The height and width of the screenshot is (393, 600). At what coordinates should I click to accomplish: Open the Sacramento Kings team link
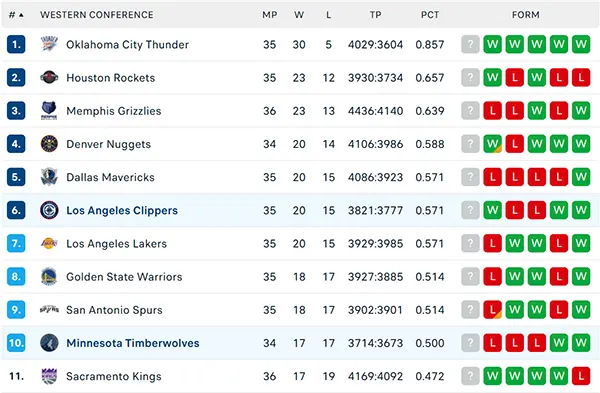point(114,376)
